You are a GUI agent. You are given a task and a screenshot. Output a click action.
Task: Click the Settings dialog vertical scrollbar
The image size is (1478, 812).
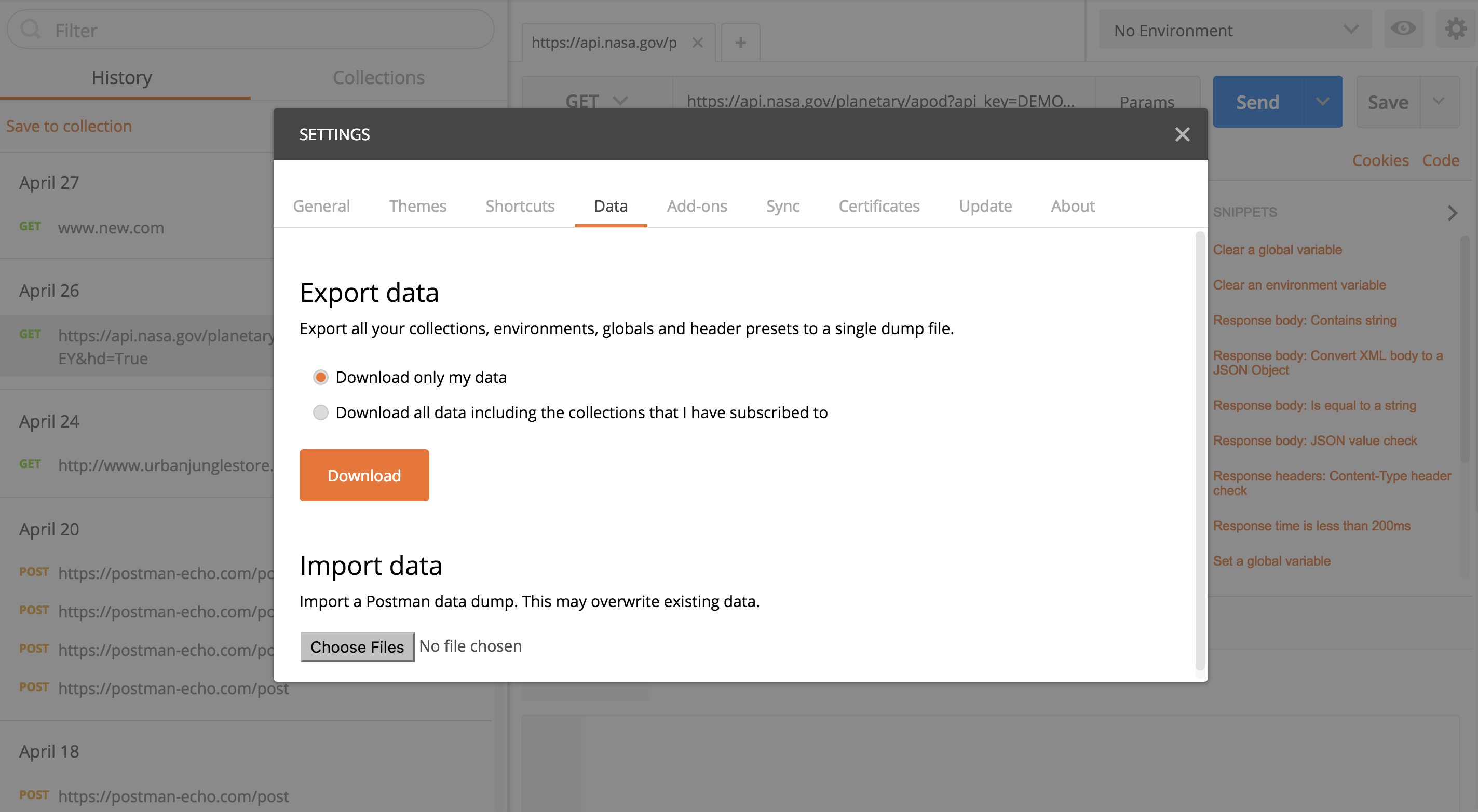(1199, 450)
